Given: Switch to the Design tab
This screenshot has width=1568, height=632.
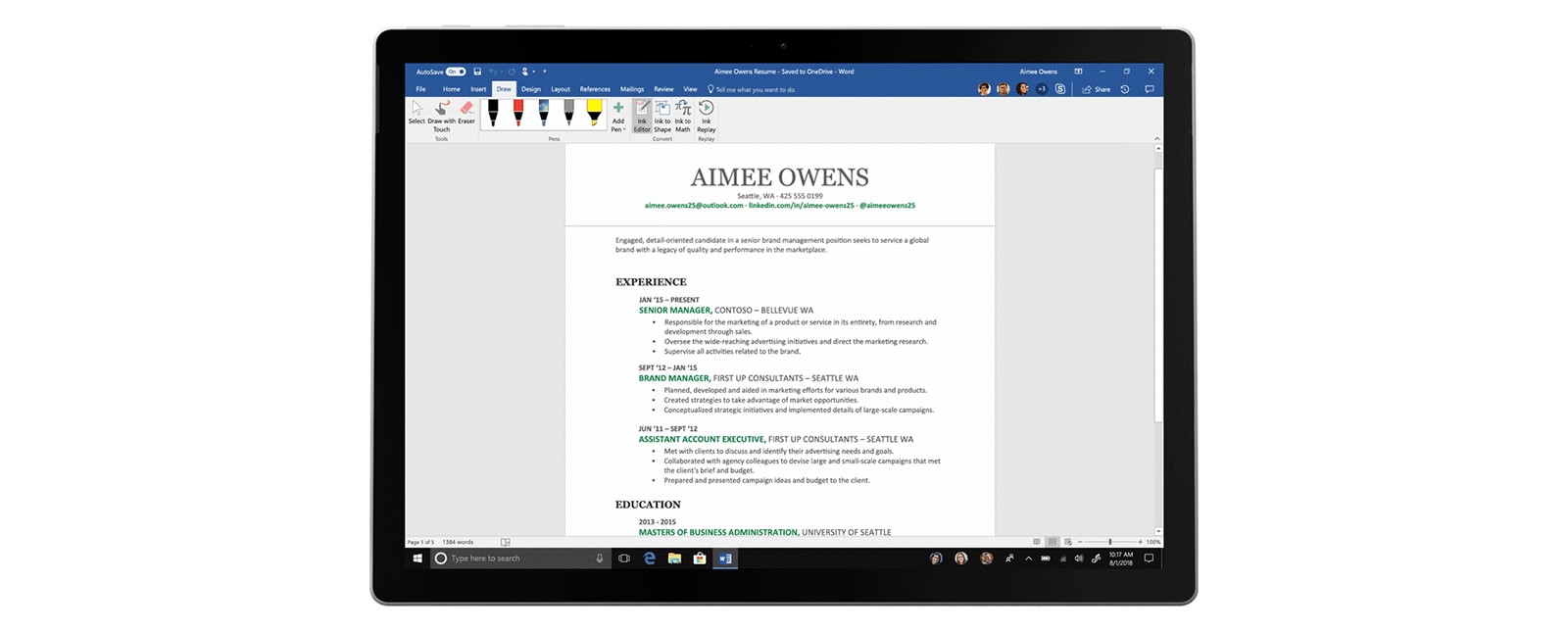Looking at the screenshot, I should 530,89.
